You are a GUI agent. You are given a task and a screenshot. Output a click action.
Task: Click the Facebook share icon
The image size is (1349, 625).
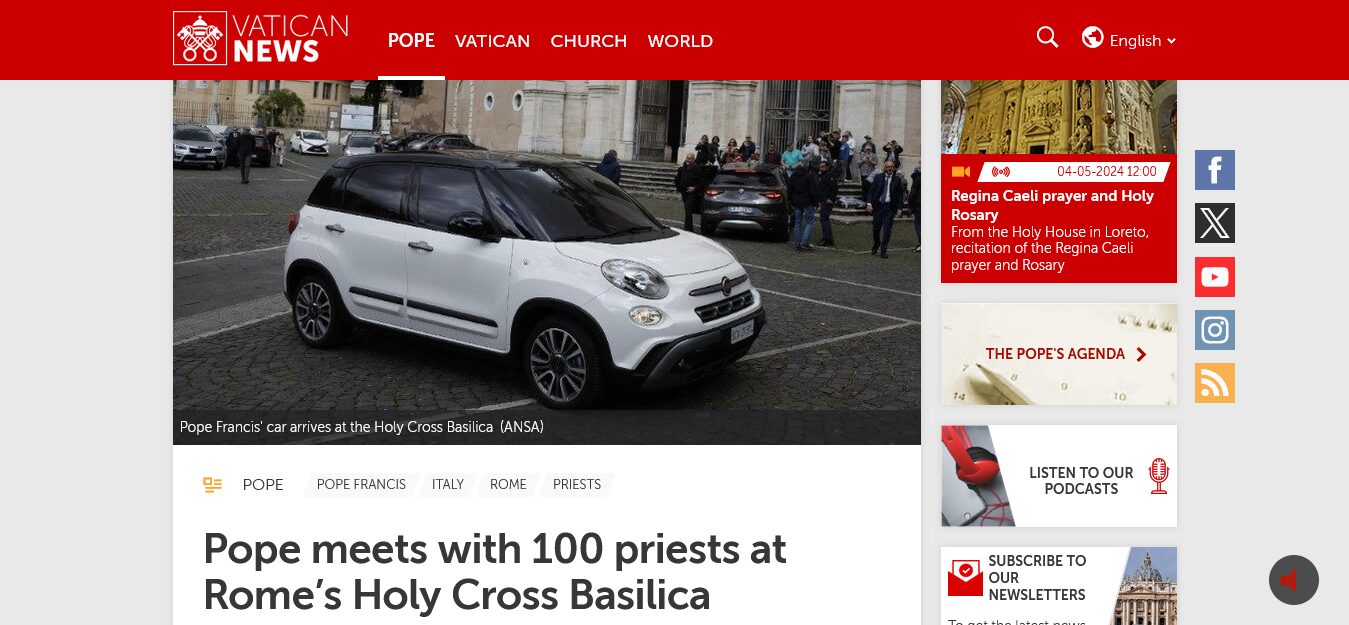click(x=1215, y=170)
